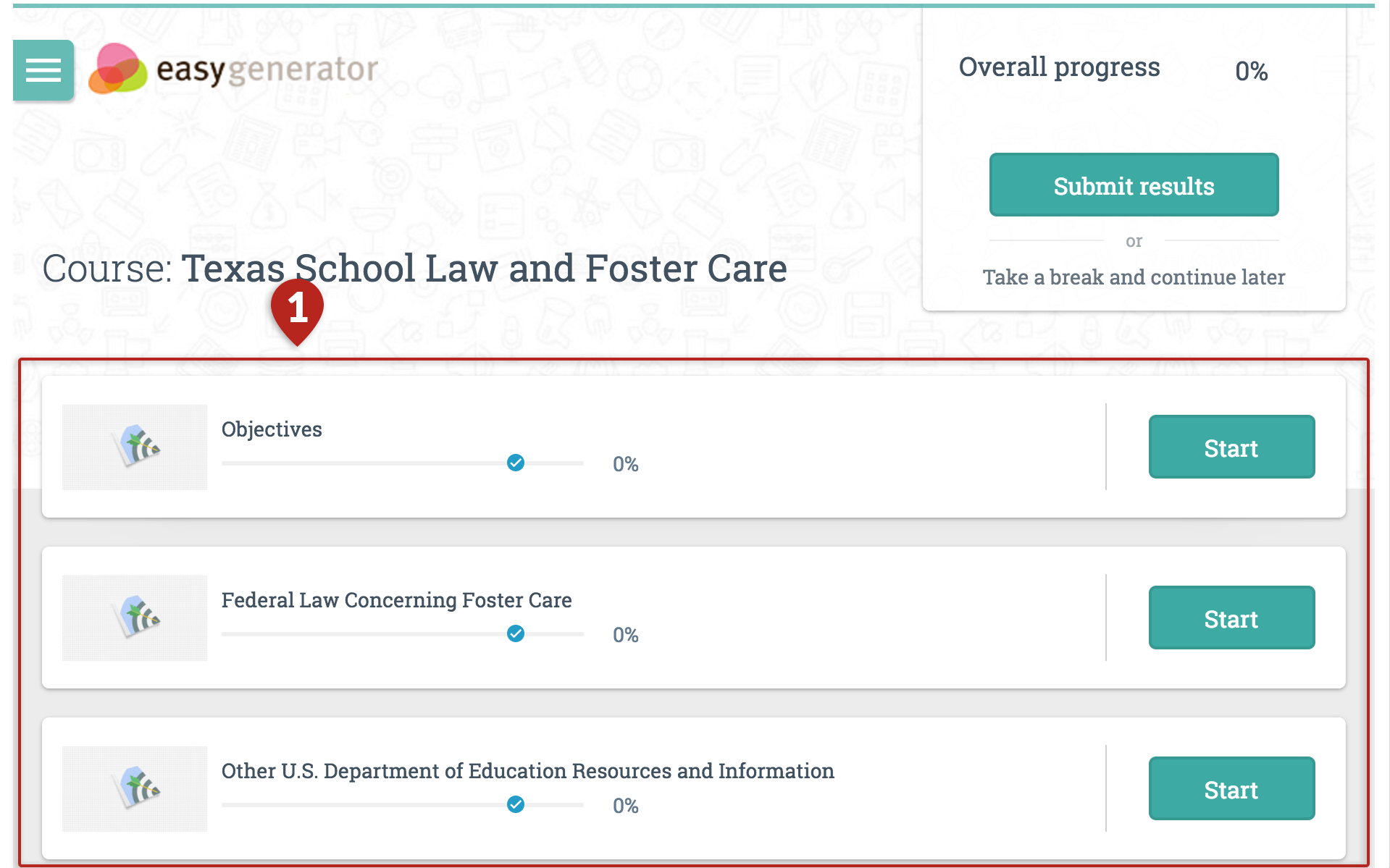This screenshot has height=868, width=1390.
Task: Open Other U.S. Department of Education title
Action: point(527,771)
